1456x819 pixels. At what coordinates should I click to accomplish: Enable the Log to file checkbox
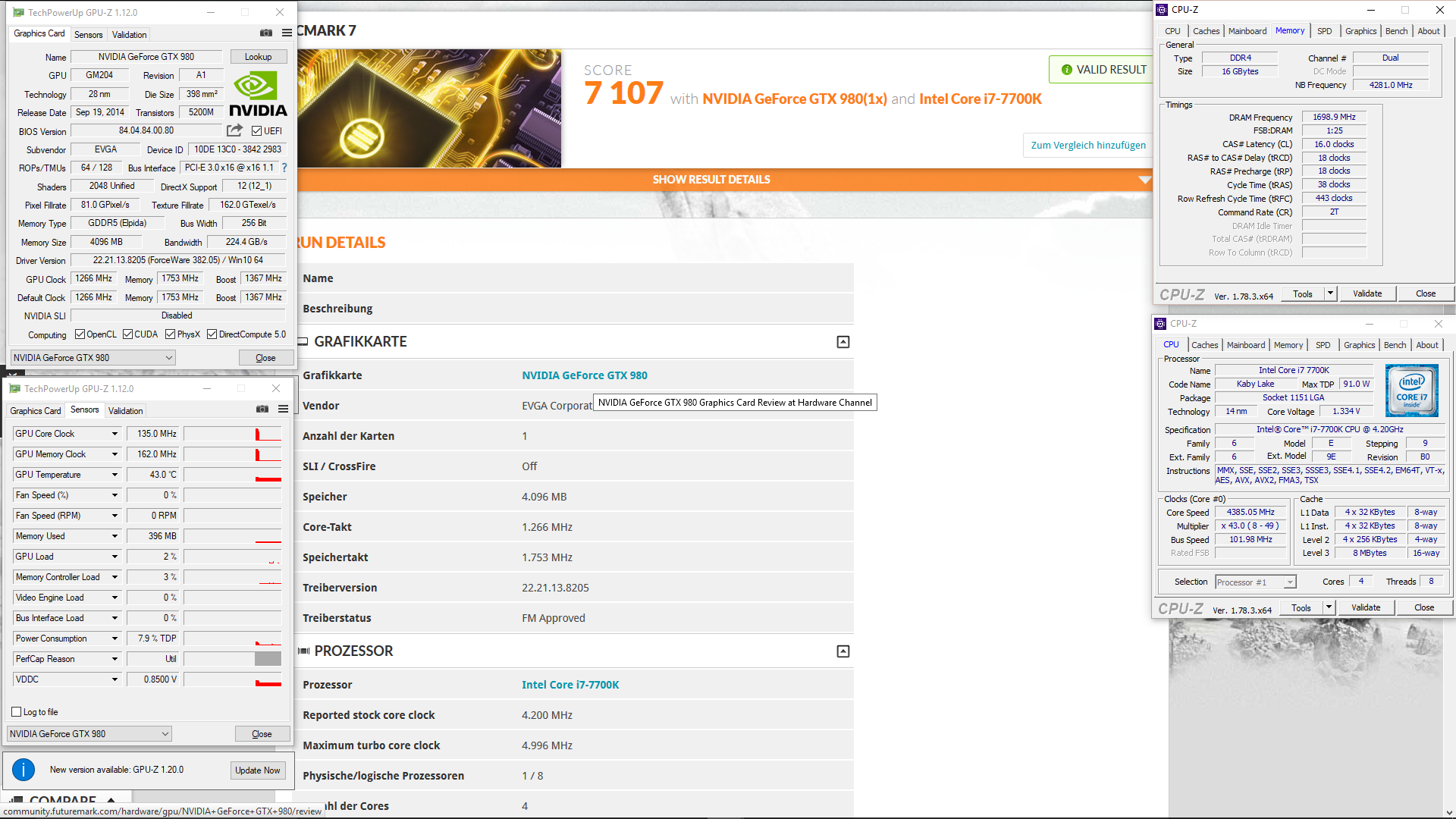point(16,712)
